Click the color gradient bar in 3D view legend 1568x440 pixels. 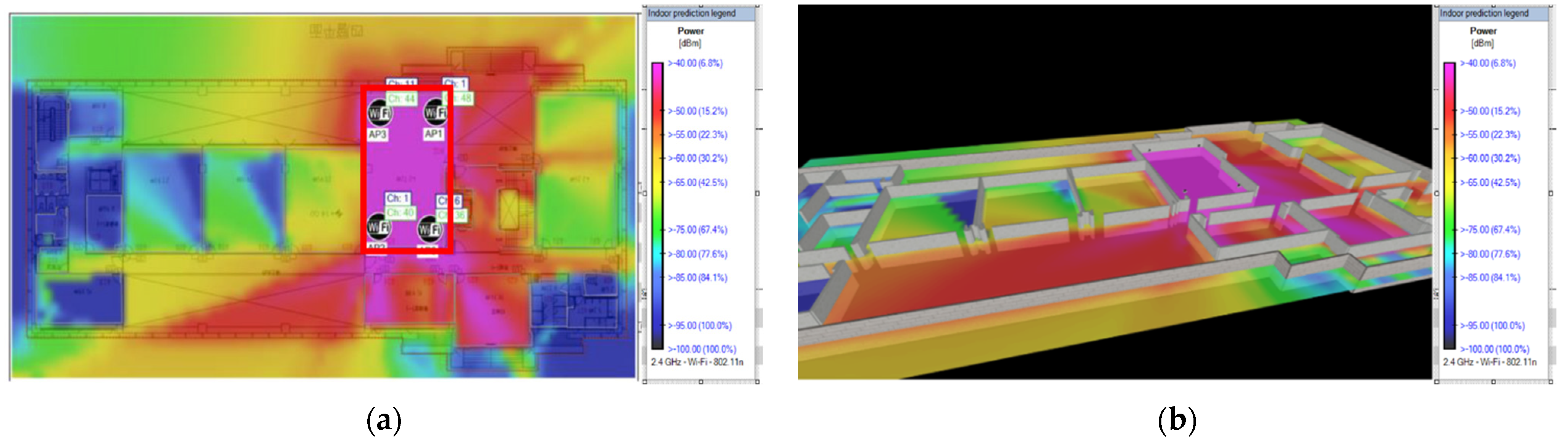pos(1449,206)
